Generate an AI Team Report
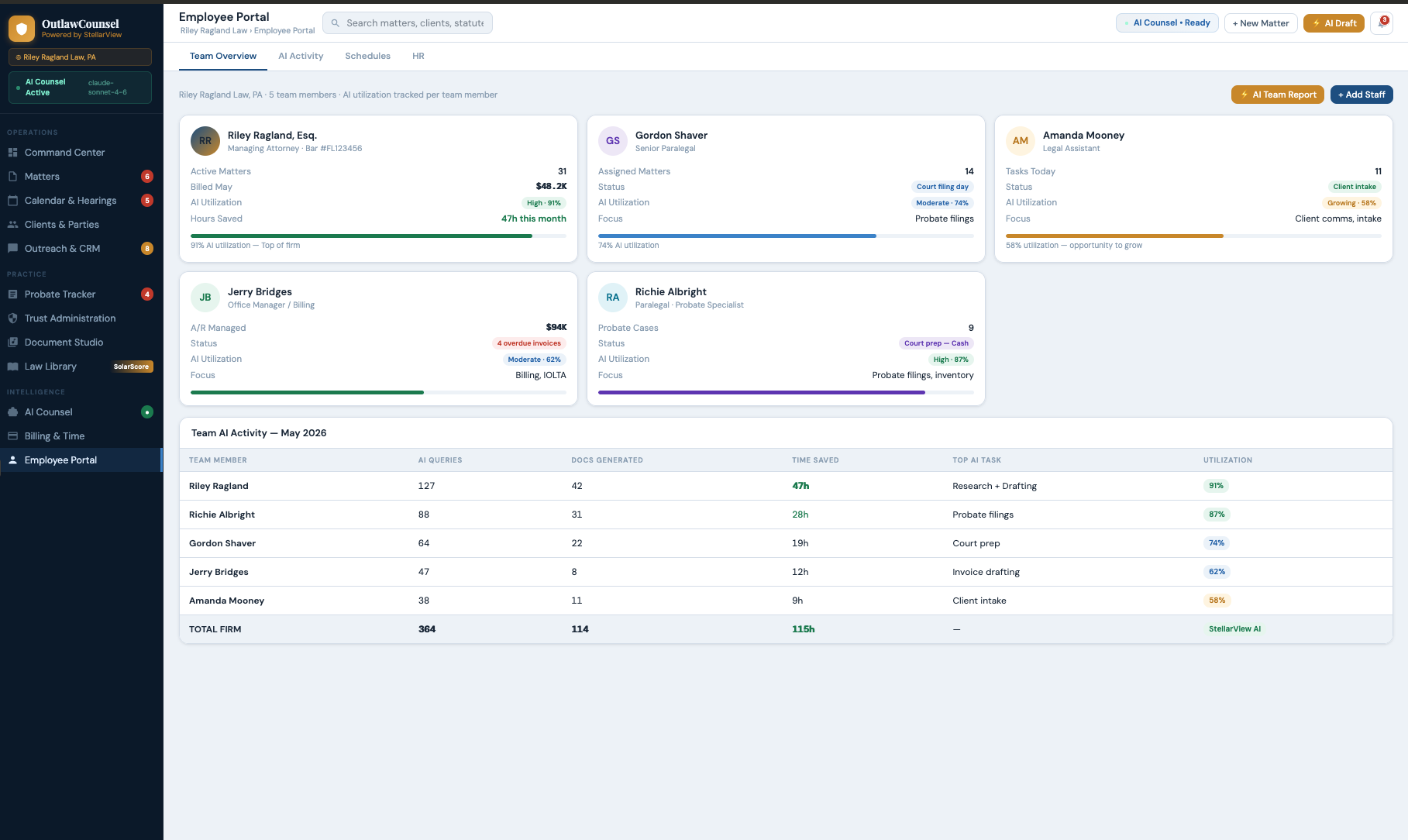Viewport: 1408px width, 840px height. (1277, 94)
